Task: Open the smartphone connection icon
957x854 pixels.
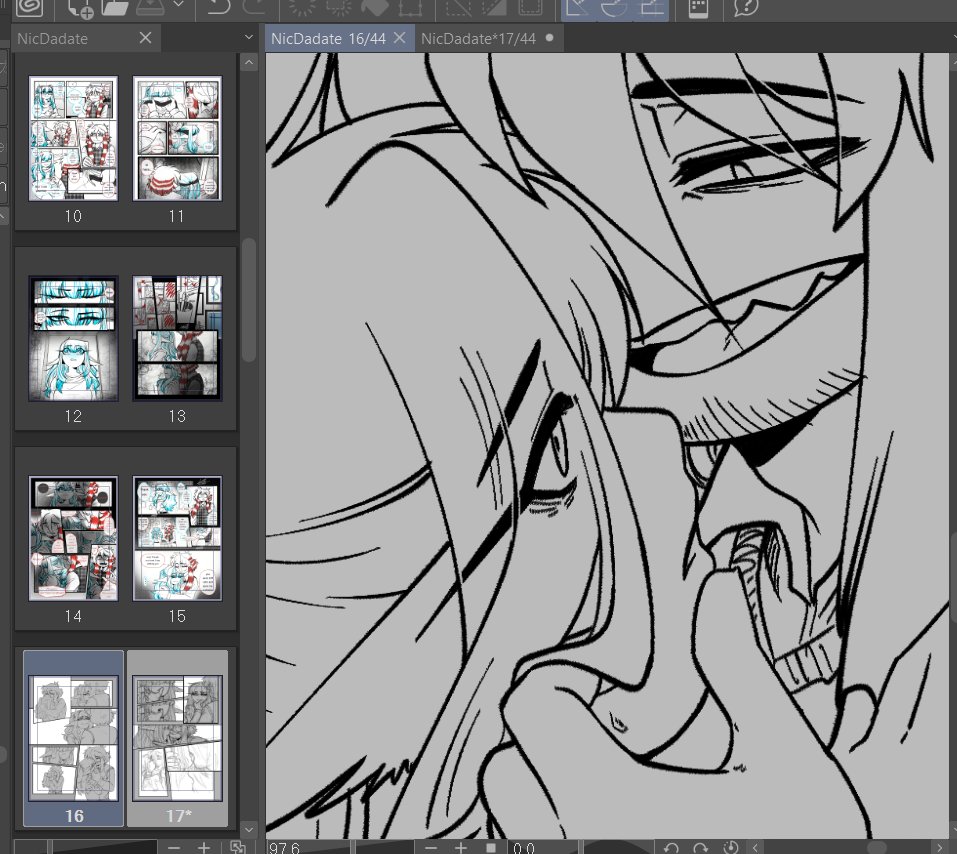Action: [x=698, y=8]
